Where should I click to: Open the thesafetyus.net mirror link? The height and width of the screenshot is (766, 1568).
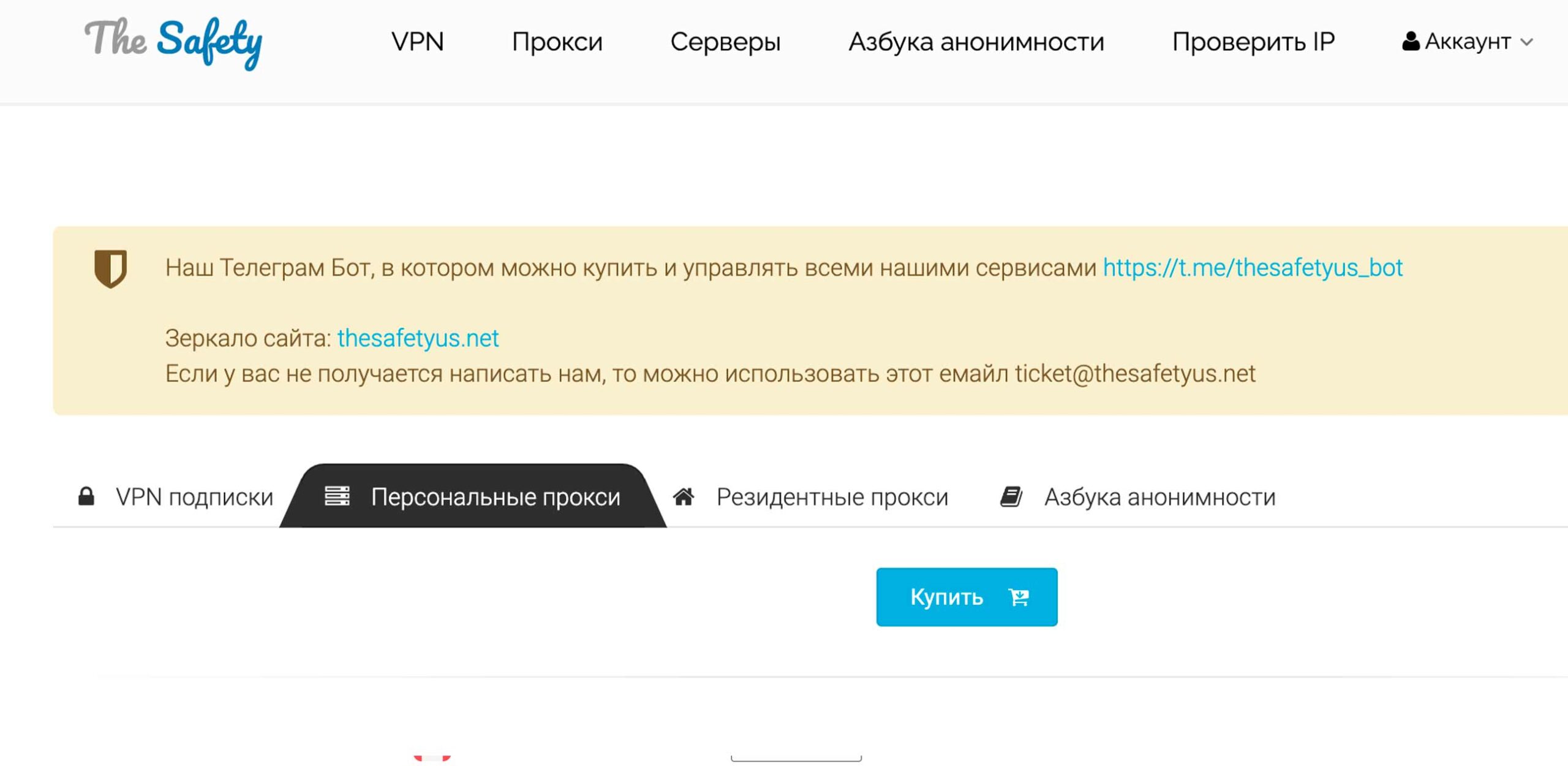(x=418, y=338)
